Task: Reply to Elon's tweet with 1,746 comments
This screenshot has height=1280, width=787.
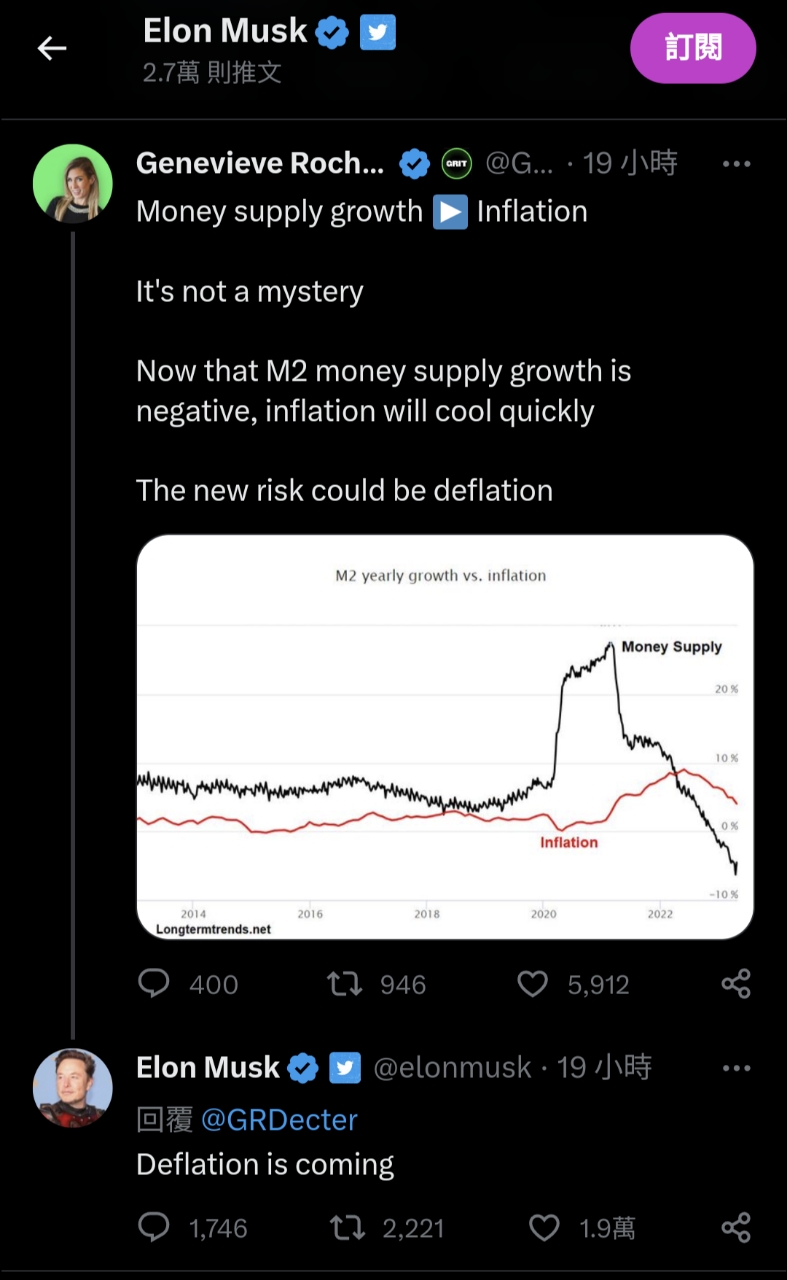Action: [154, 1227]
